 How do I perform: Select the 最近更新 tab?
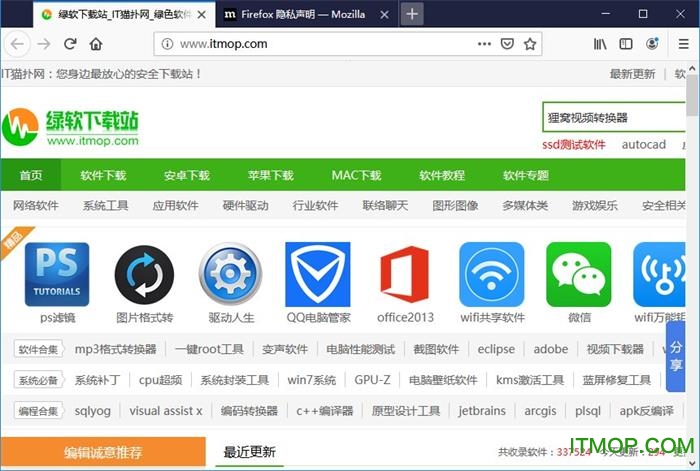tap(250, 452)
